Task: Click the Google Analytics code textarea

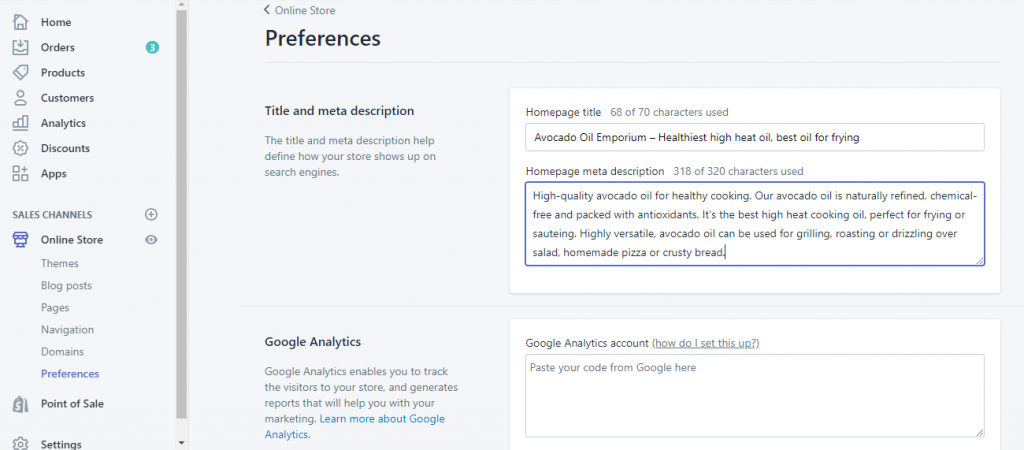Action: tap(754, 396)
